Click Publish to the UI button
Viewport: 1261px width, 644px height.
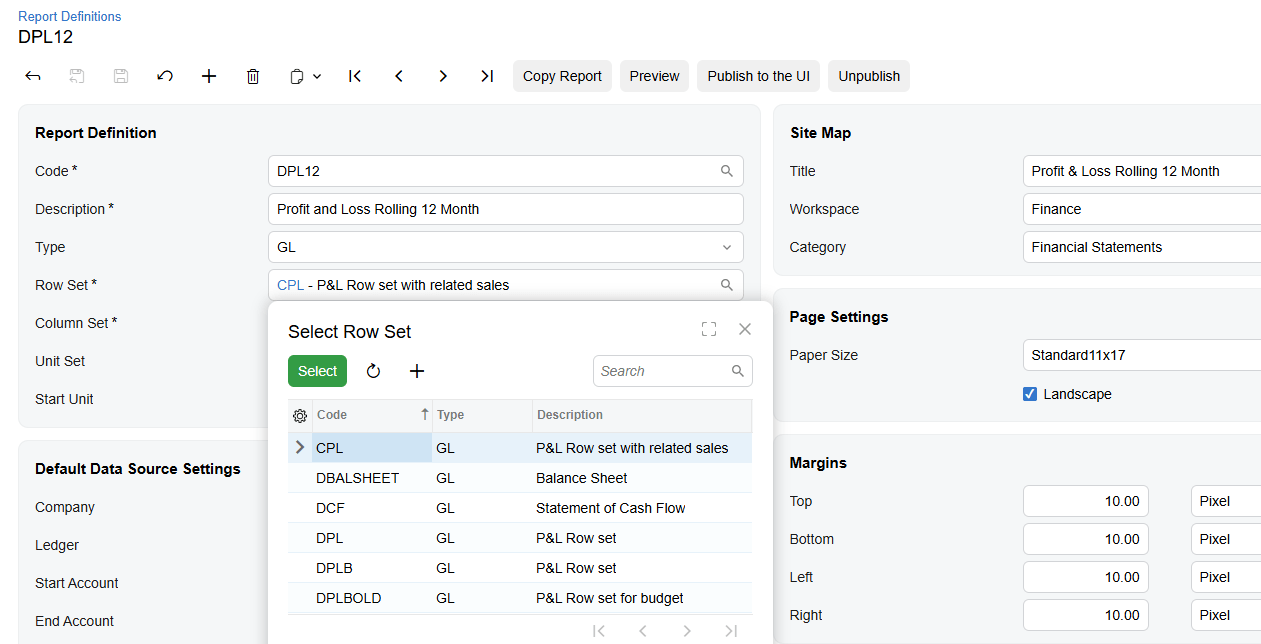(x=759, y=76)
